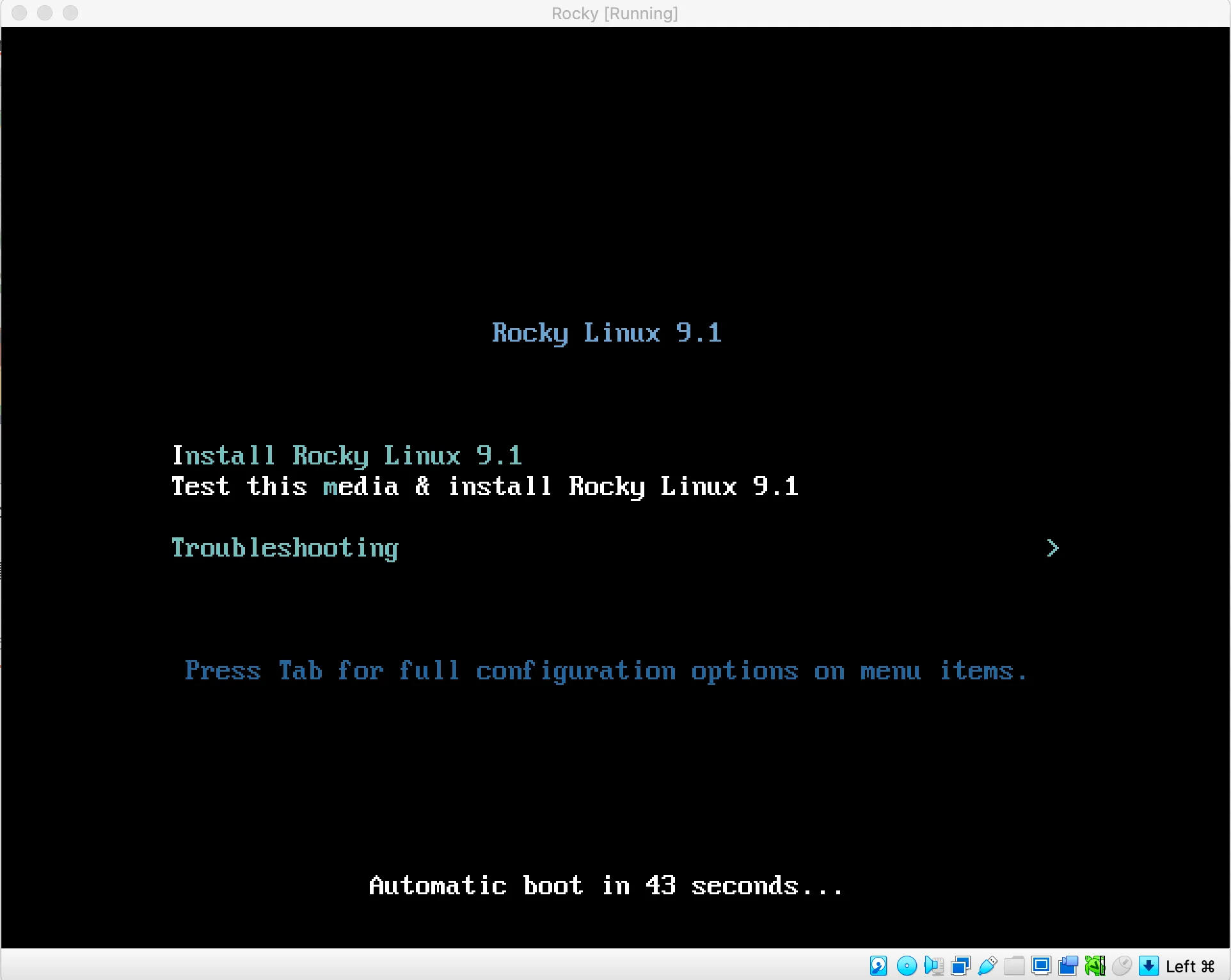Open the network adapters status icon
Screen dimensions: 1231x980
(x=960, y=965)
